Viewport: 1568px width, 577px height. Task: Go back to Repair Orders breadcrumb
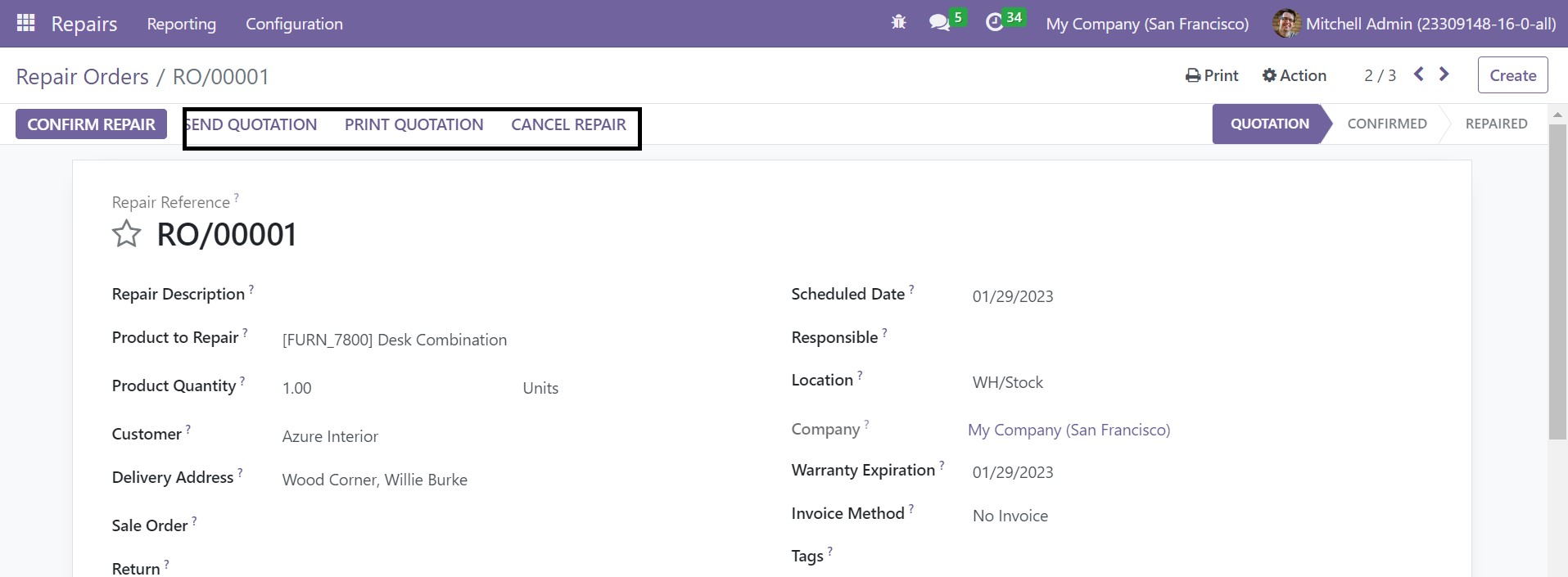click(82, 76)
